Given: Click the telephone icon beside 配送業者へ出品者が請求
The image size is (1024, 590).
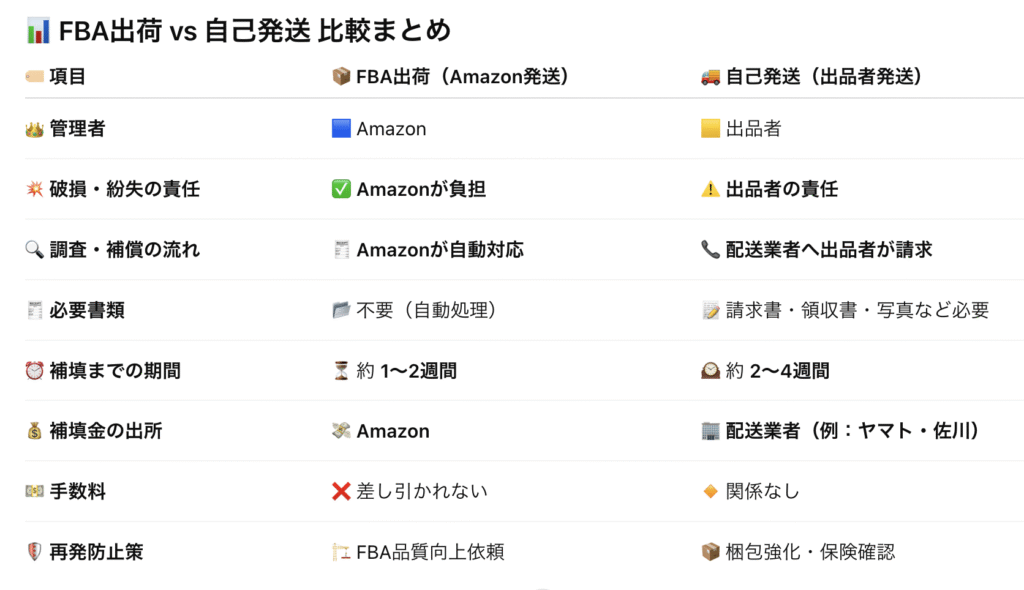Looking at the screenshot, I should (710, 250).
